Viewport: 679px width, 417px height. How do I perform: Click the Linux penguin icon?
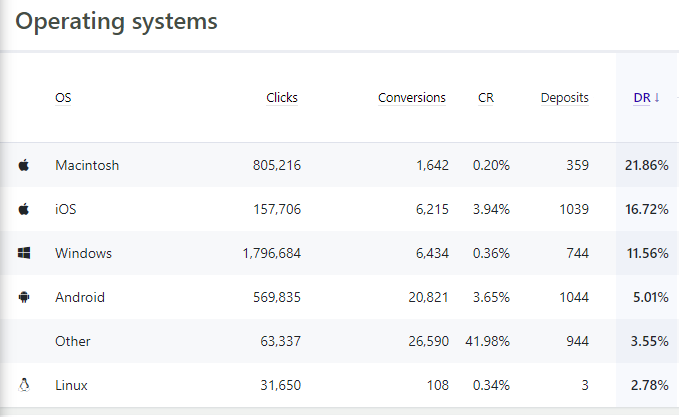(x=24, y=385)
